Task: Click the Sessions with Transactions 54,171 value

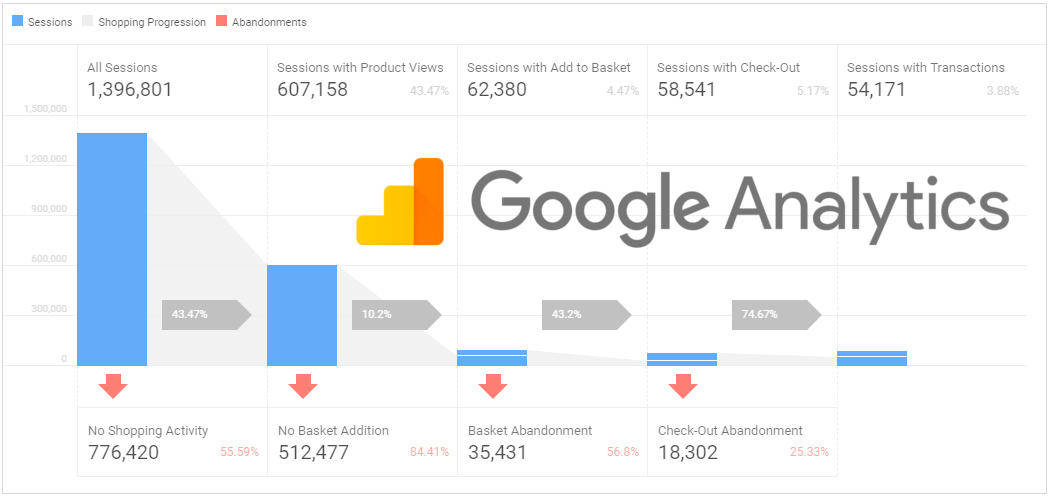Action: click(876, 90)
